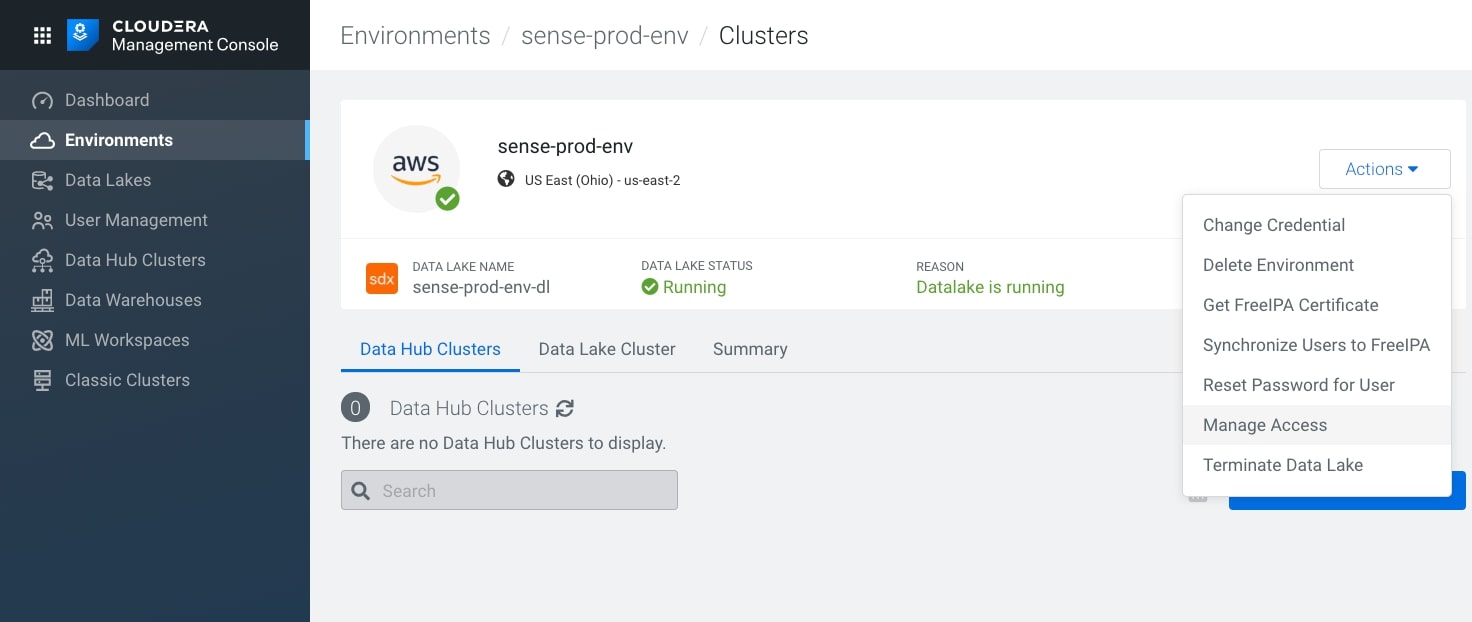Open Data Warehouses page
Image resolution: width=1472 pixels, height=622 pixels.
[155, 300]
